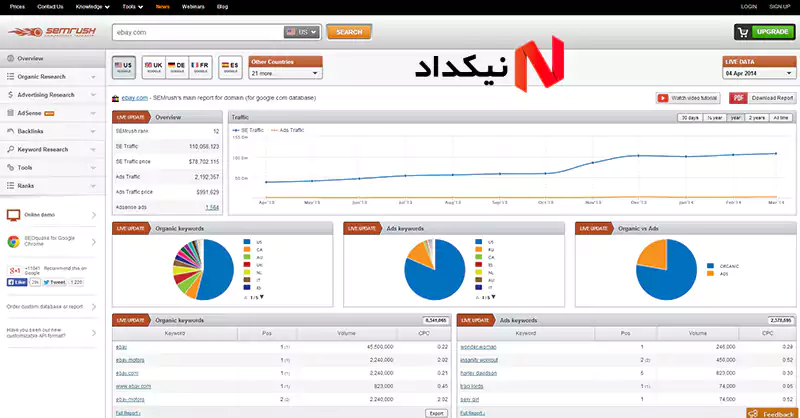Click the PDF icon for Download Report
The image size is (800, 418).
point(738,98)
